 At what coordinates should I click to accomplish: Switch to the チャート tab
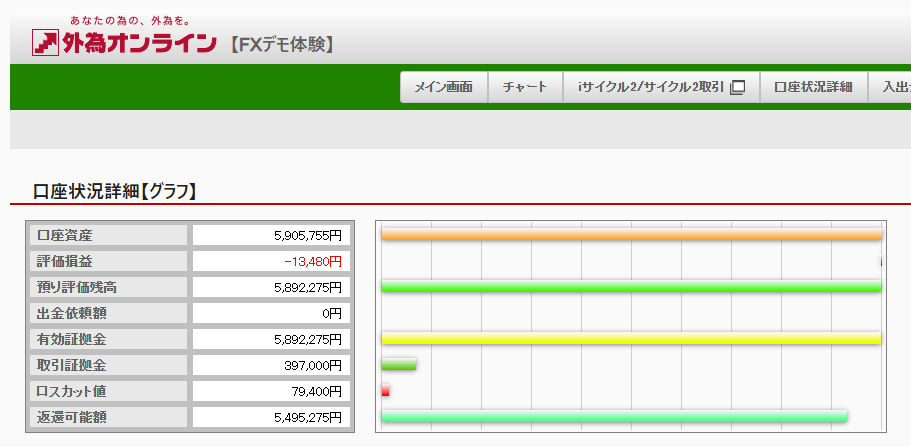click(x=525, y=87)
